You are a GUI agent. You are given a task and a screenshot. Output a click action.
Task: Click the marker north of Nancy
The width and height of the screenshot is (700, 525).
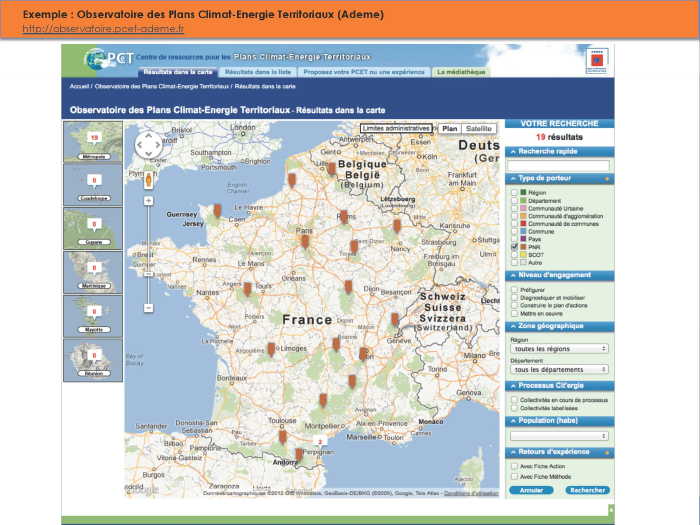[397, 226]
